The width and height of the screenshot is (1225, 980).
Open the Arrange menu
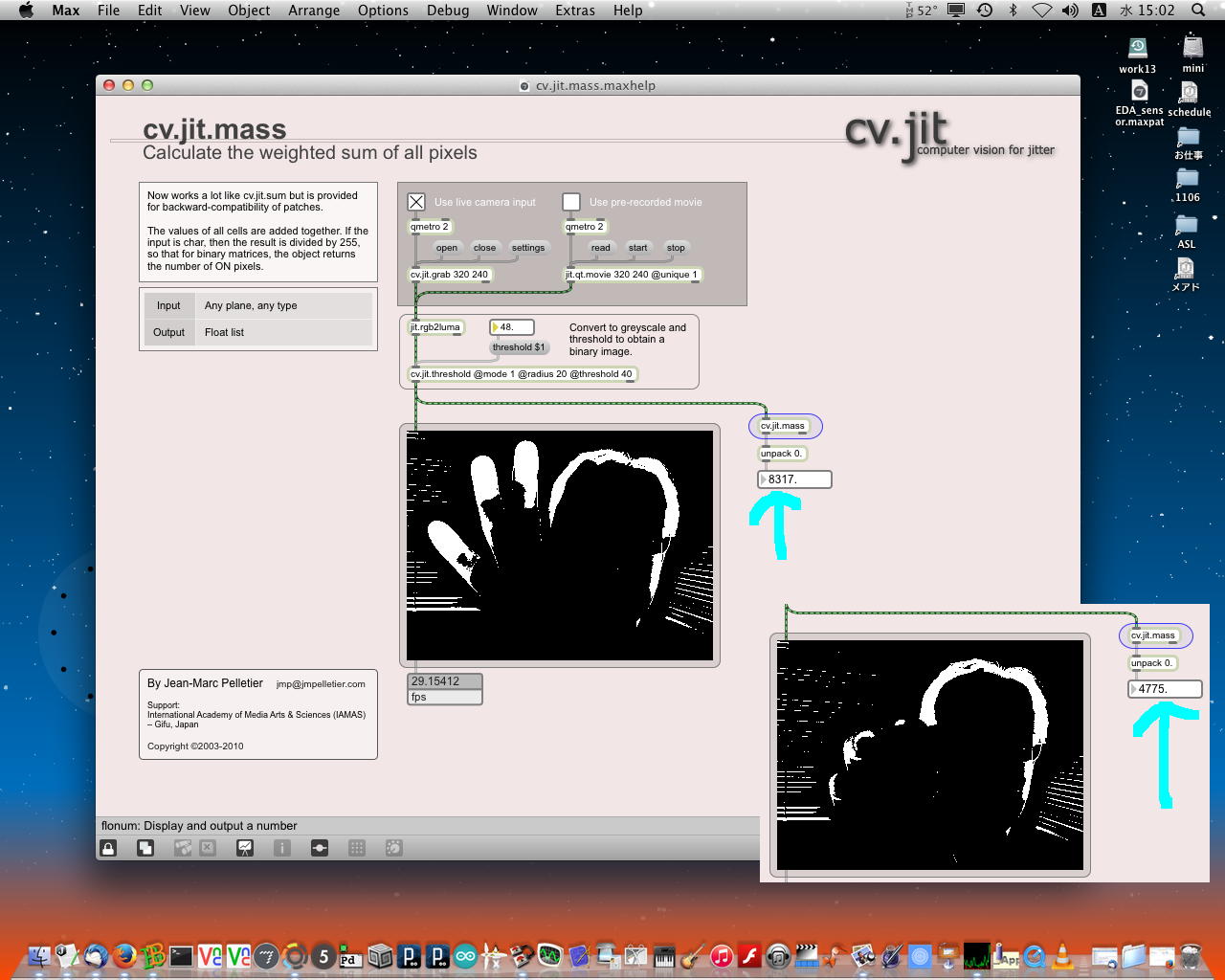pos(314,11)
